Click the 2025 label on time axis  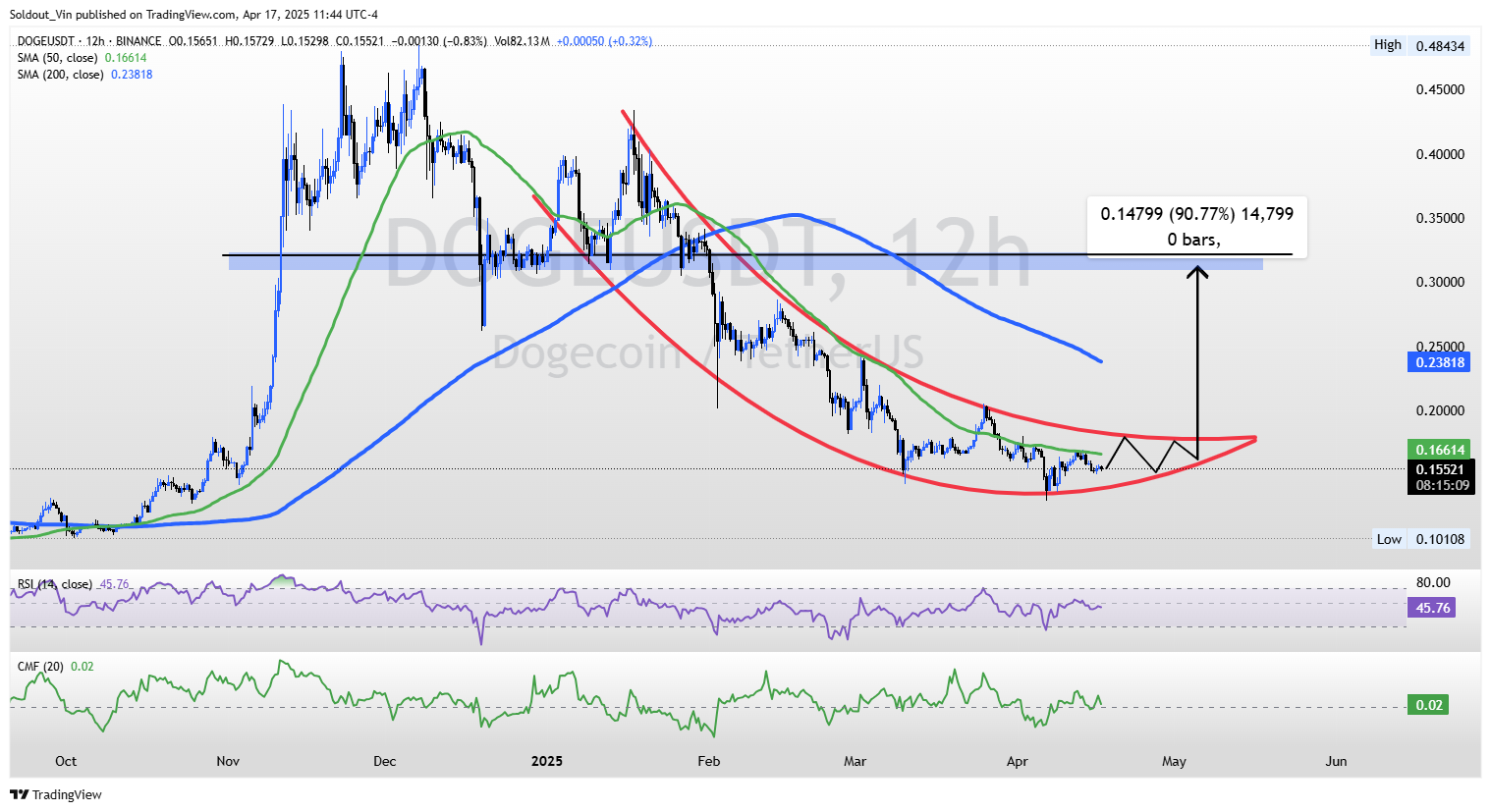click(x=546, y=761)
